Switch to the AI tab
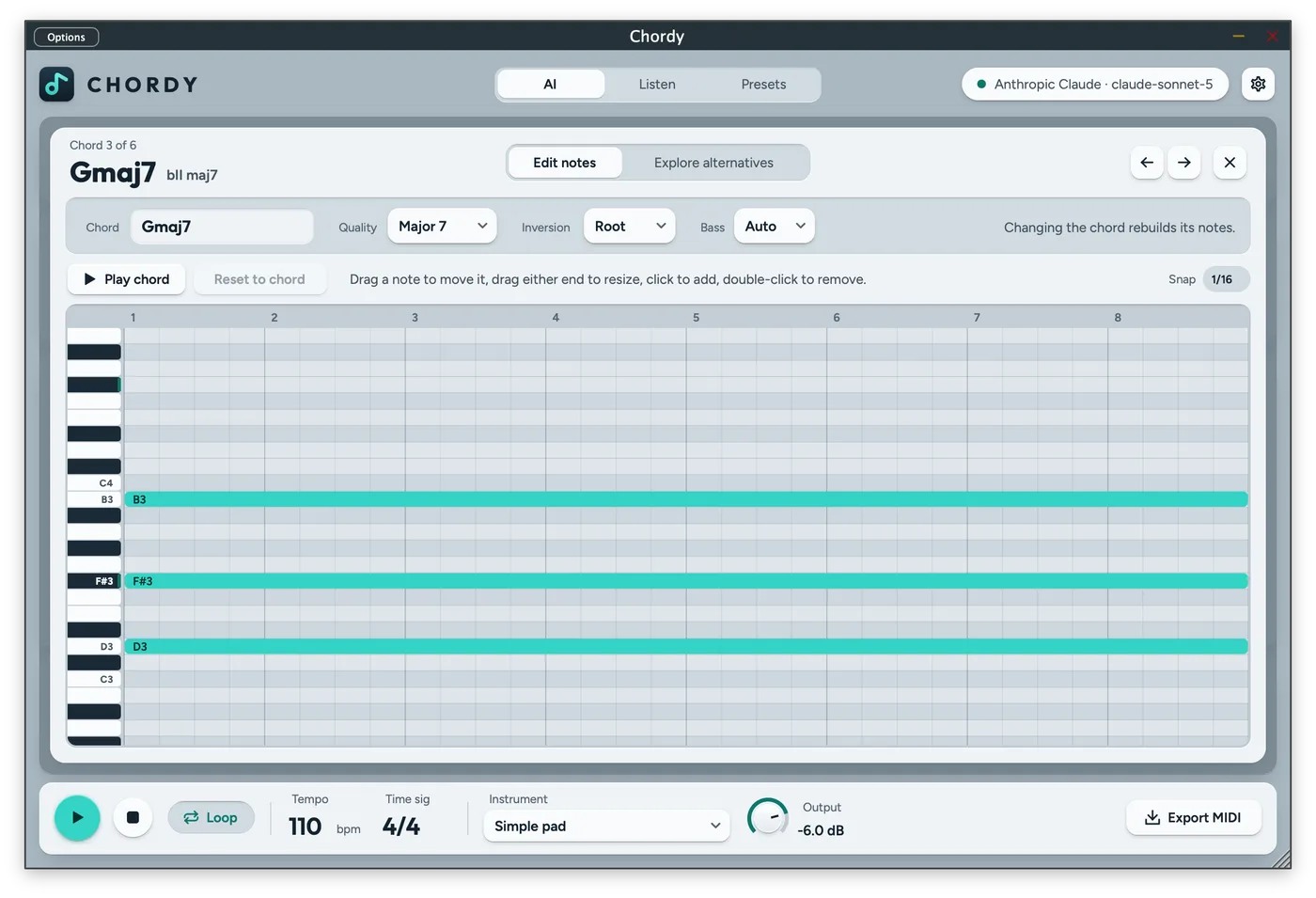Viewport: 1316px width, 898px height. tap(550, 84)
